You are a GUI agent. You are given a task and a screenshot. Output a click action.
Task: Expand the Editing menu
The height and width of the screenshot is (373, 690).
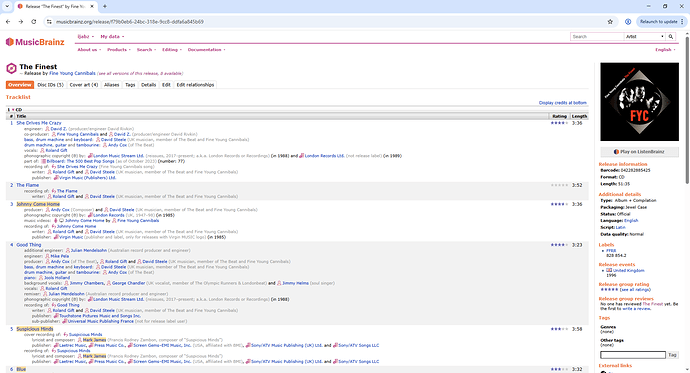tap(172, 50)
